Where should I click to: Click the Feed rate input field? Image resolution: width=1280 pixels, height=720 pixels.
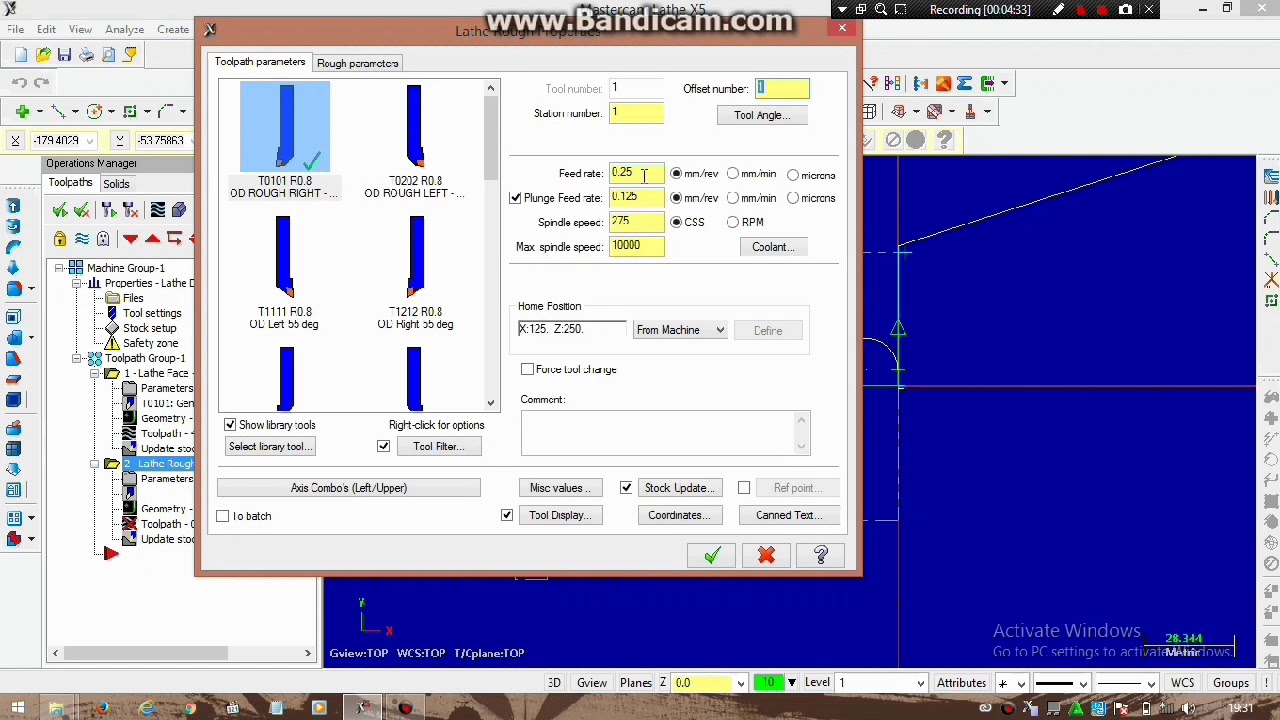coord(637,175)
